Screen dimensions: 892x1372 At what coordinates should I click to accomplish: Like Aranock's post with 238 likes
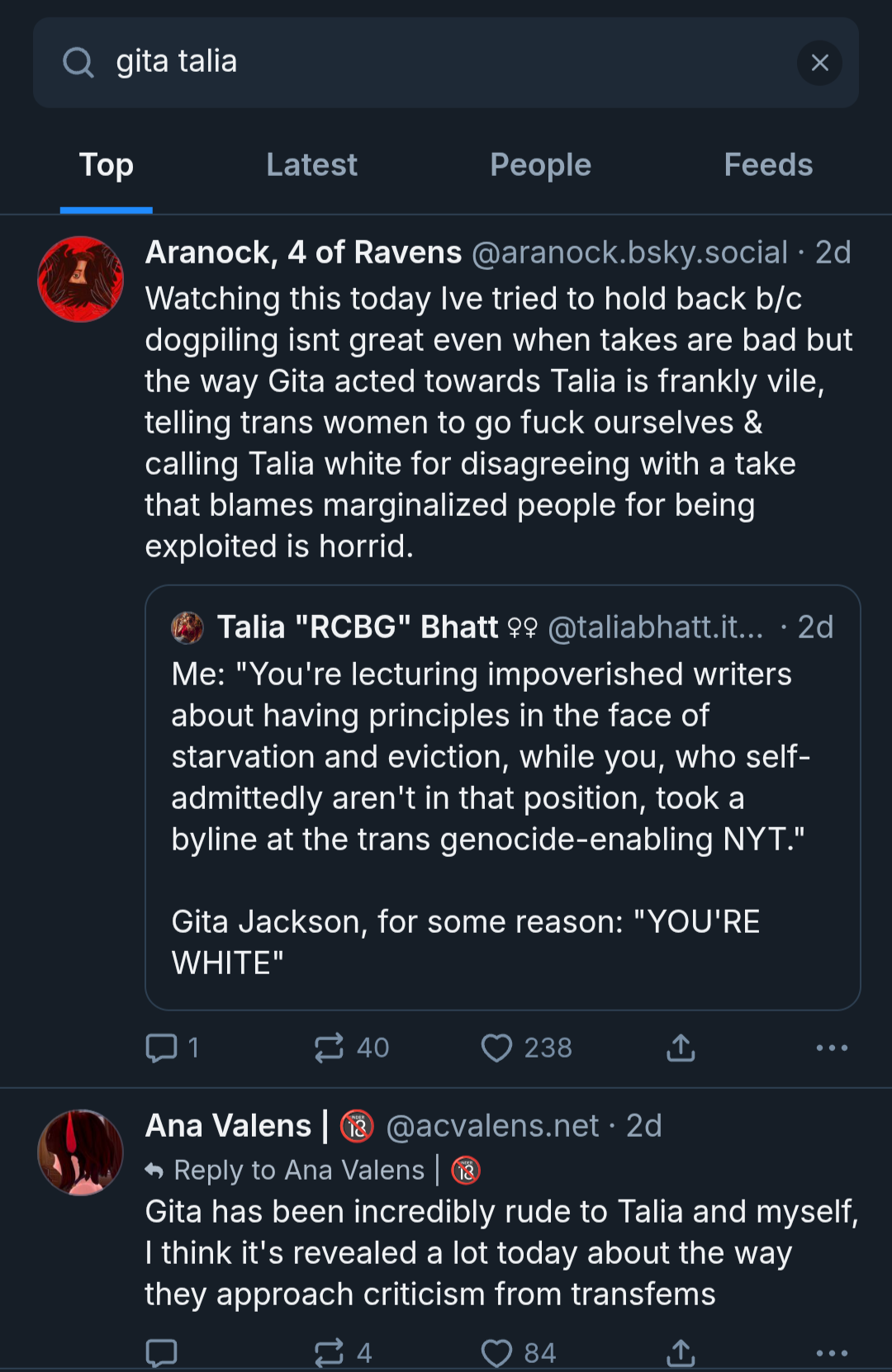point(496,1048)
